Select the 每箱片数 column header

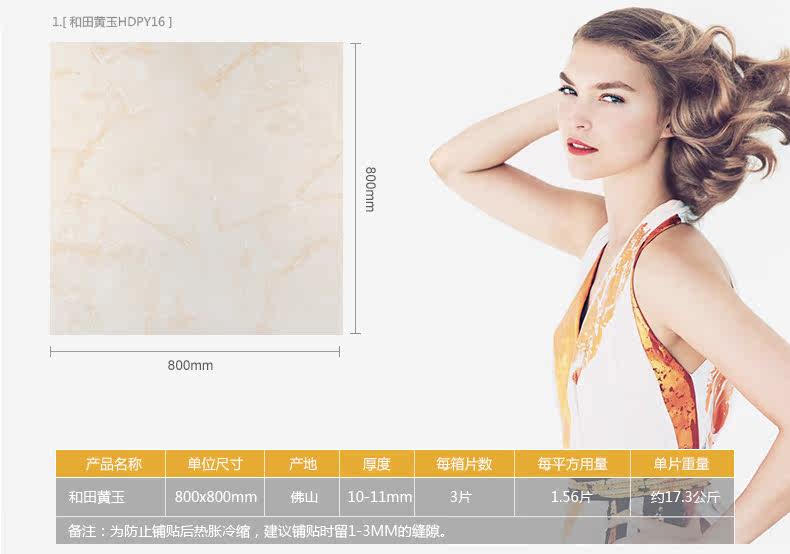(463, 464)
